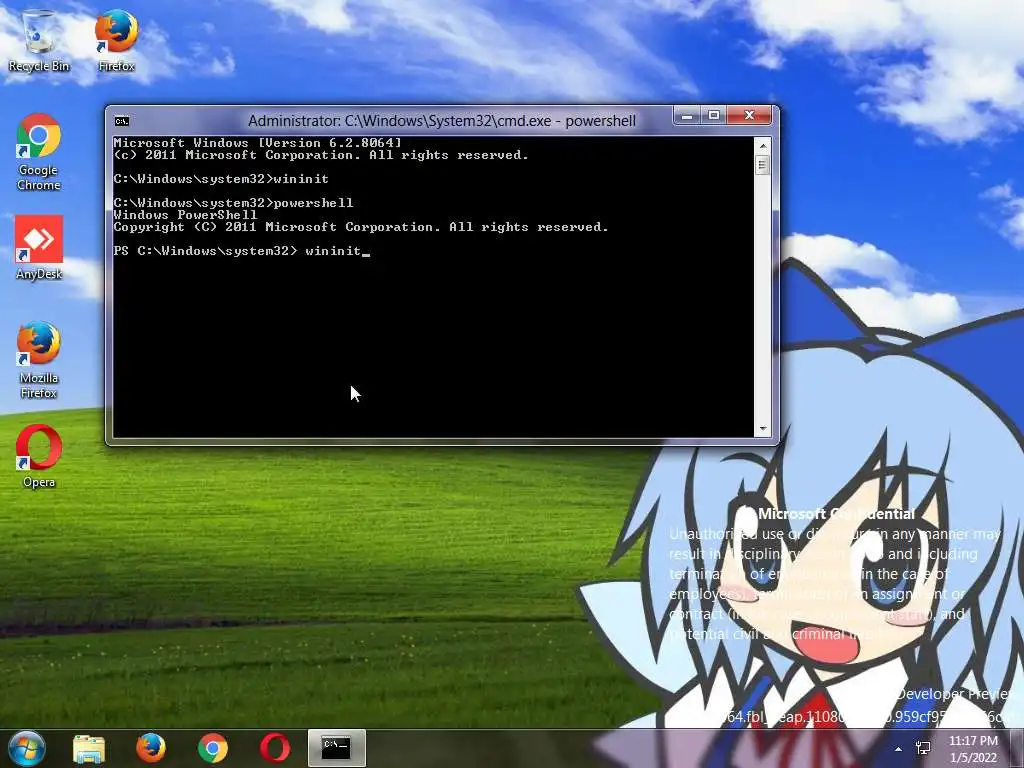Click the console scrollbar down arrow
This screenshot has width=1024, height=768.
tap(762, 429)
